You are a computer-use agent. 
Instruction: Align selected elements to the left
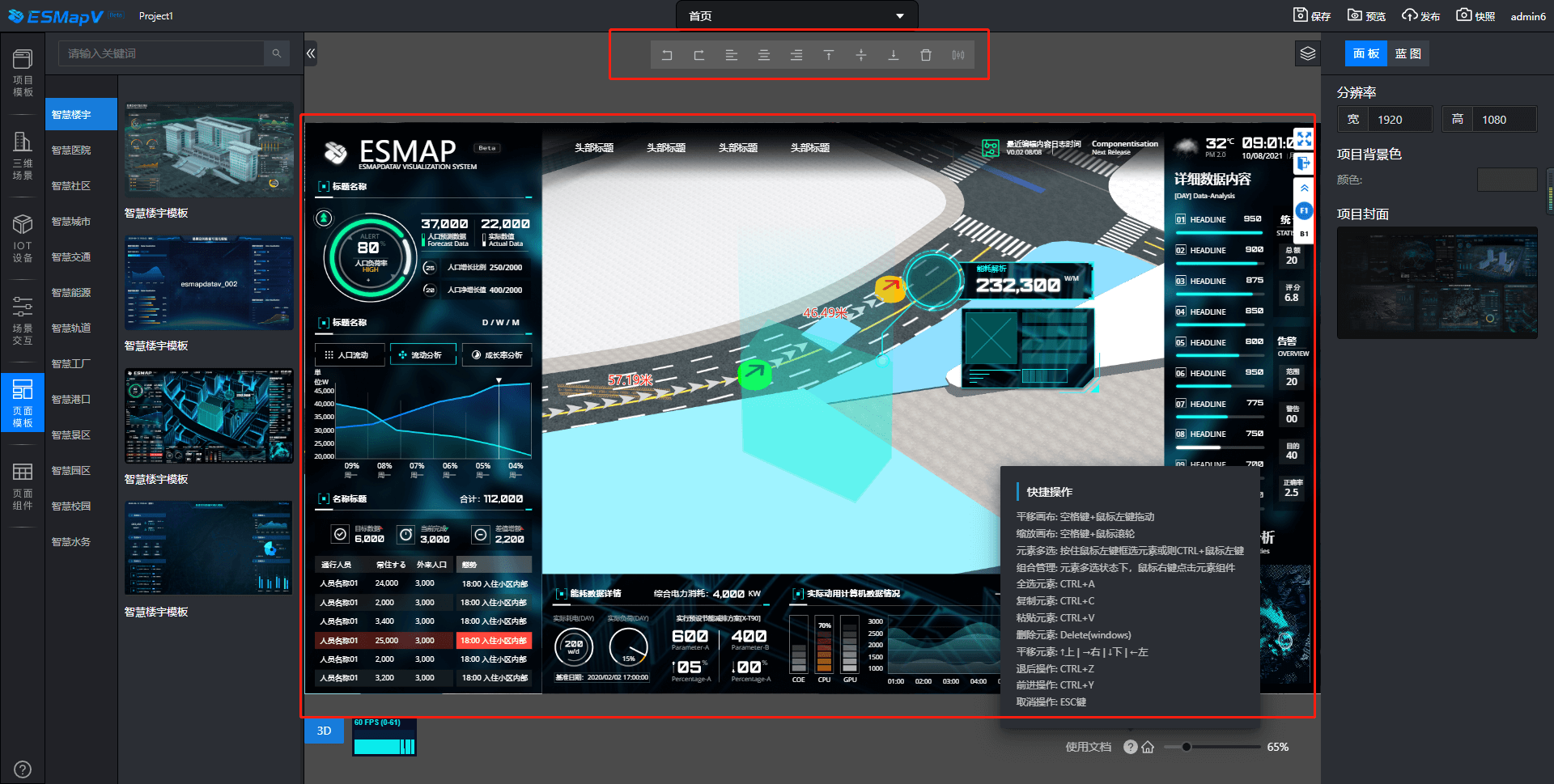click(x=732, y=55)
